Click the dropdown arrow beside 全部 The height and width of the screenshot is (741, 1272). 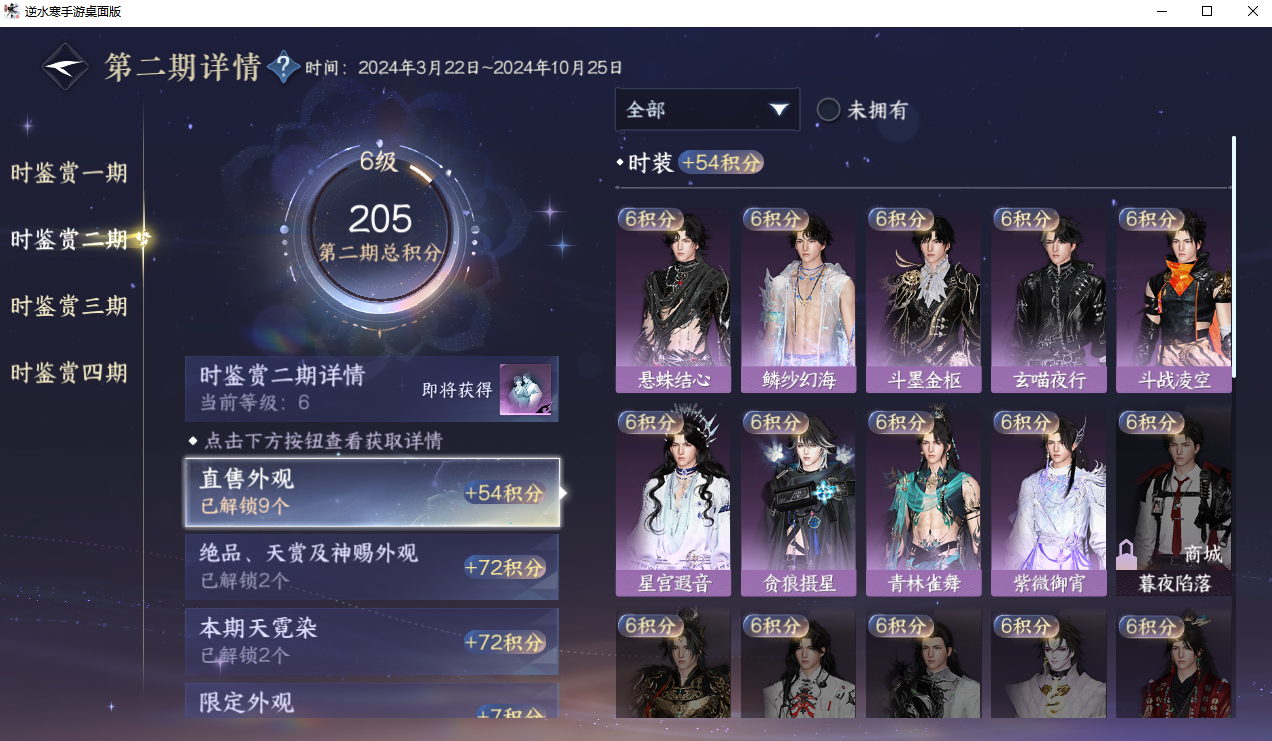click(x=779, y=110)
